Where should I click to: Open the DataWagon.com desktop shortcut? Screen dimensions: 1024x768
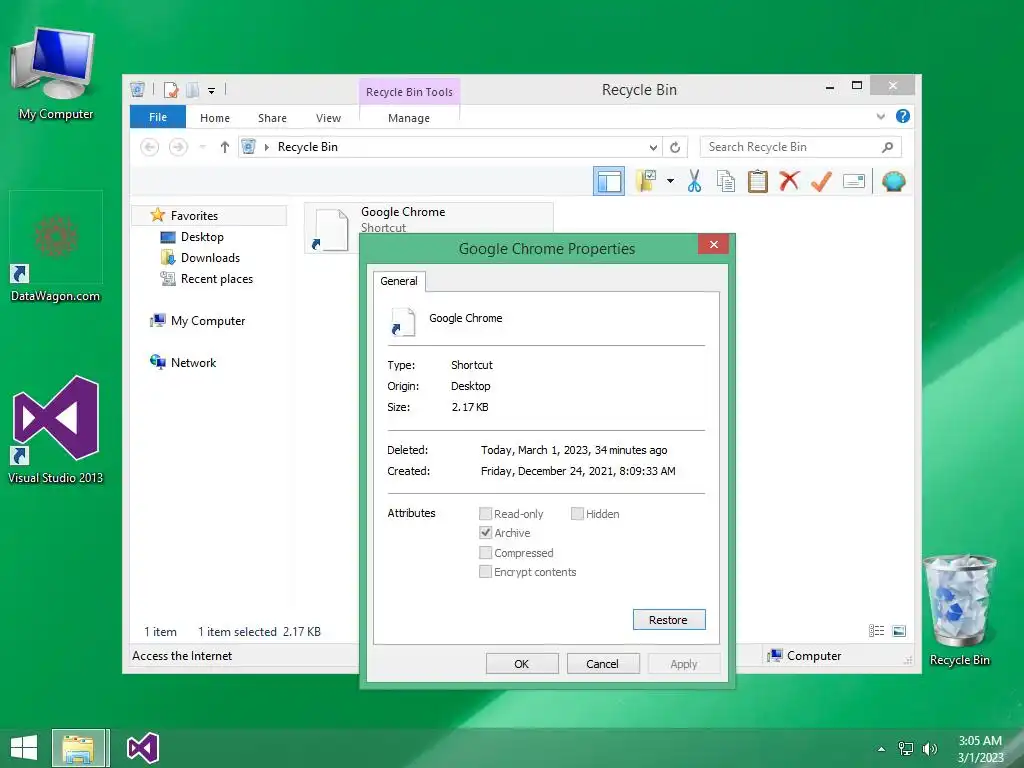(x=56, y=248)
